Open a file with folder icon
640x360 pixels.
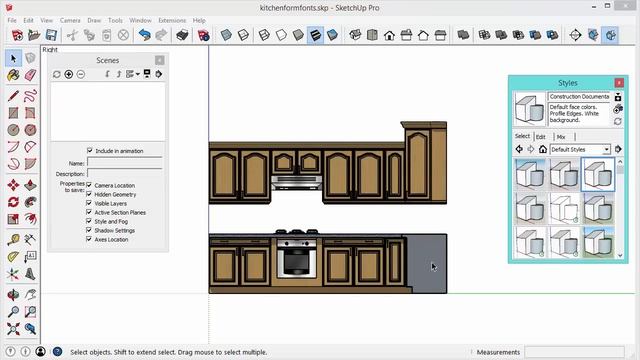pyautogui.click(x=34, y=35)
